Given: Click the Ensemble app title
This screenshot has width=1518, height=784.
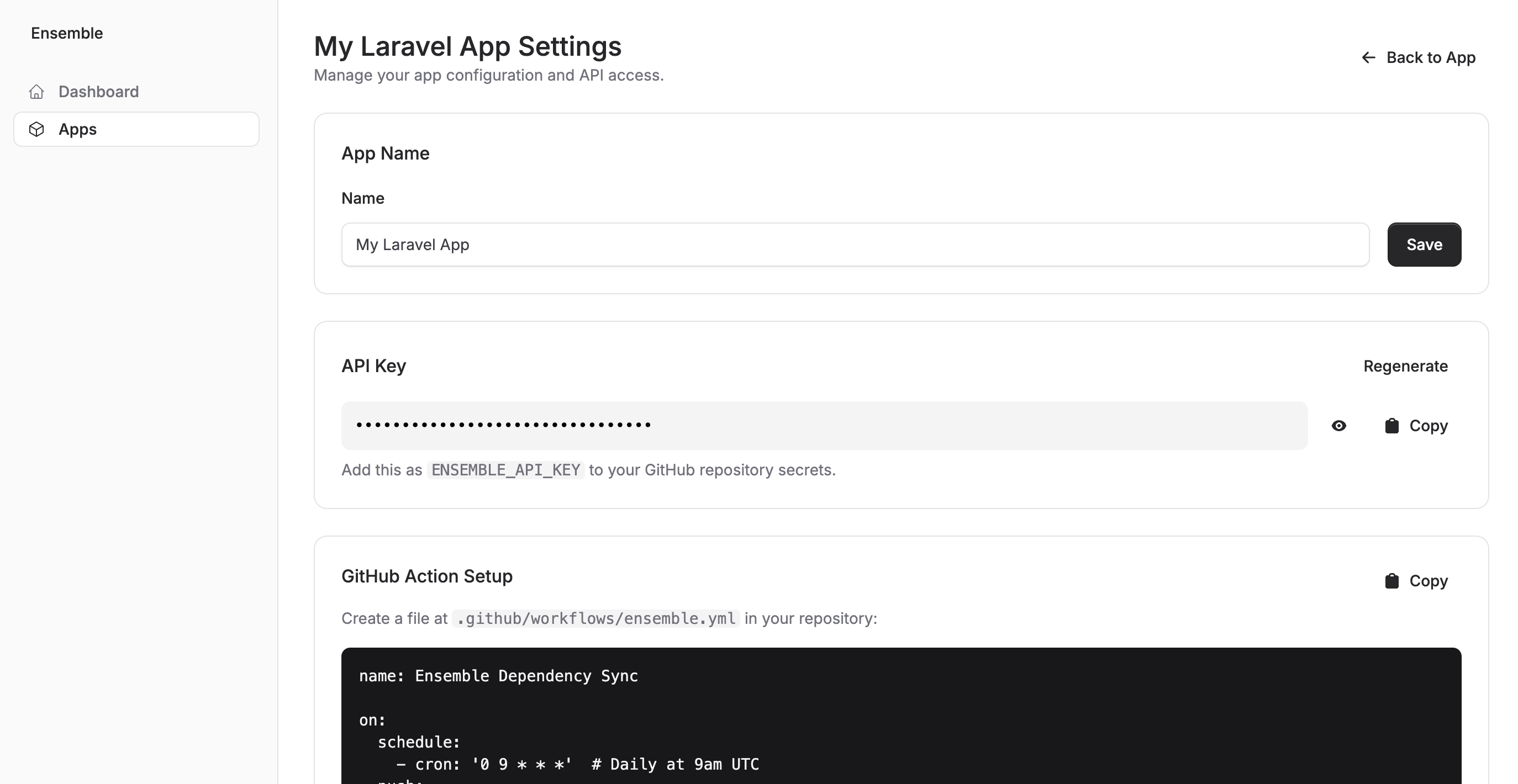Looking at the screenshot, I should coord(66,33).
